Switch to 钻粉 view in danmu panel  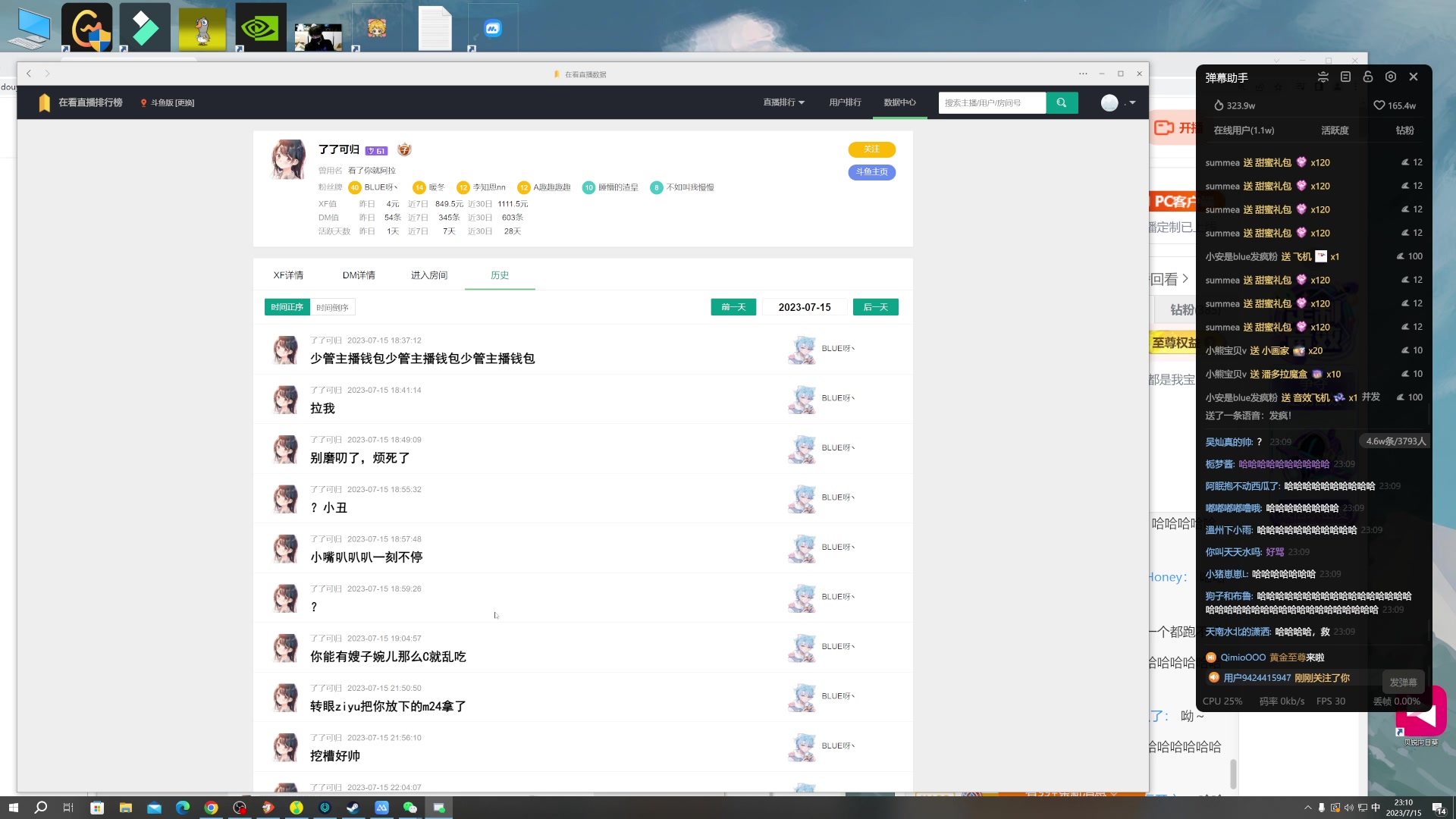[1404, 130]
